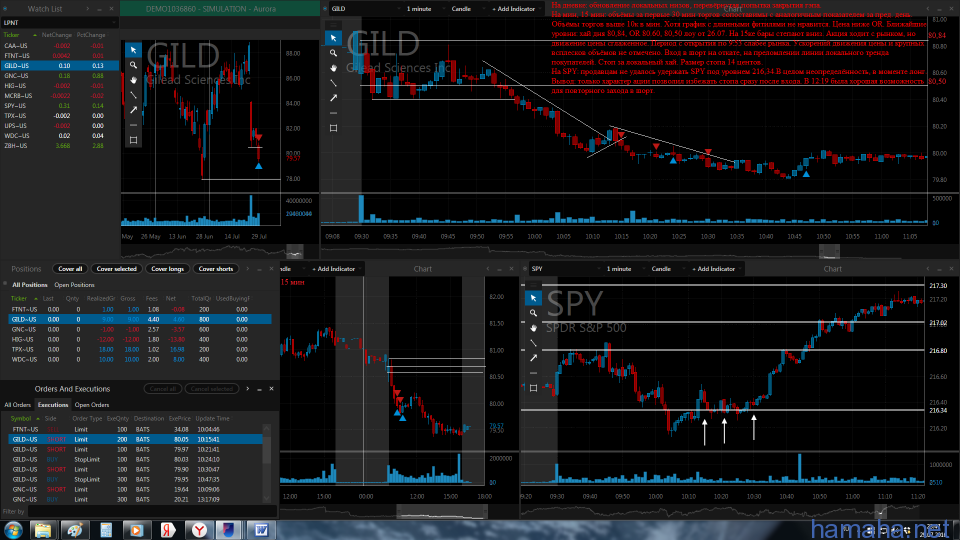Image resolution: width=960 pixels, height=540 pixels.
Task: Open Microsoft Word from taskbar
Action: pyautogui.click(x=261, y=530)
